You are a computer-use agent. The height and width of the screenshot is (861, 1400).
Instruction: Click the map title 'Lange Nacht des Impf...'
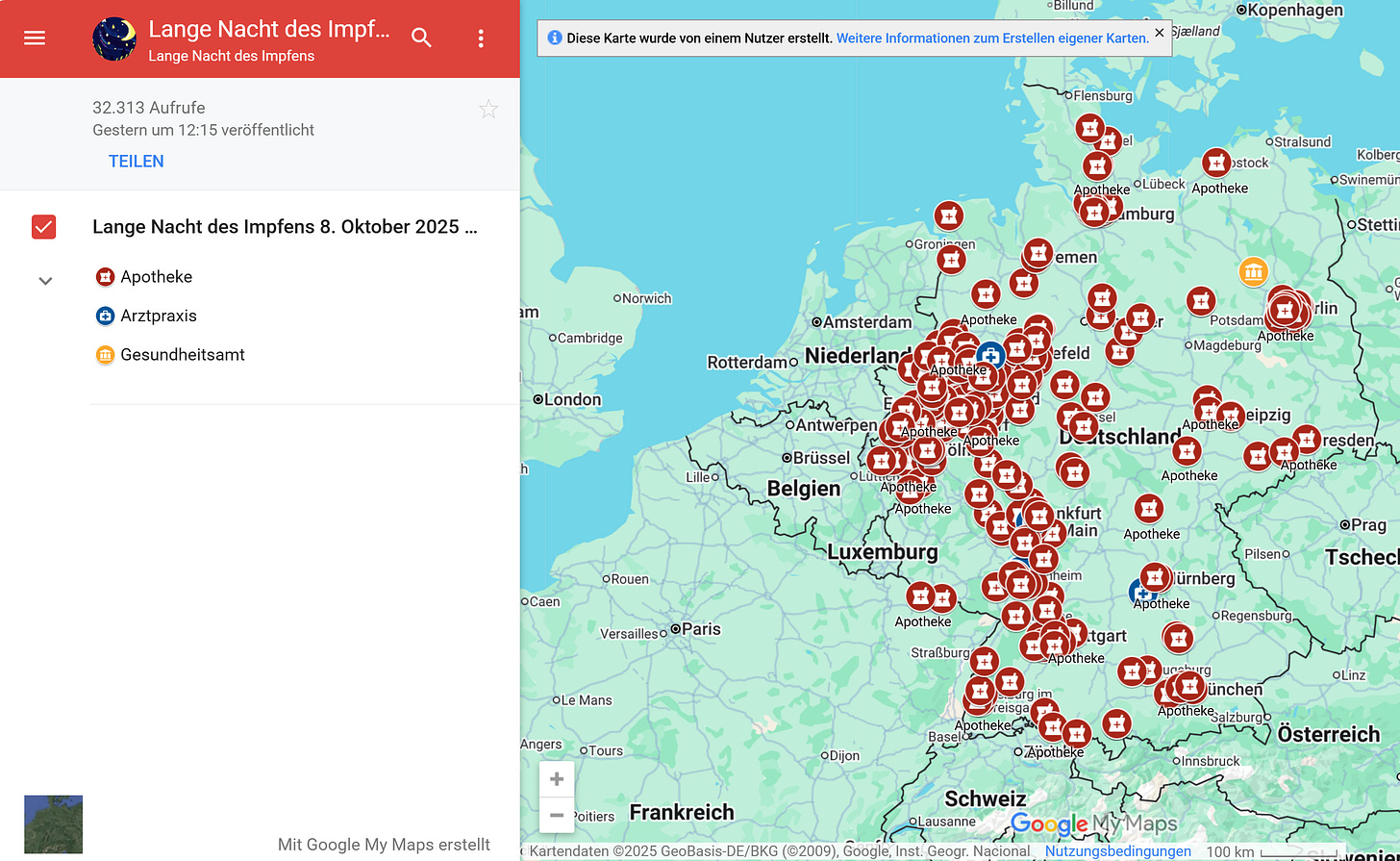(x=270, y=29)
